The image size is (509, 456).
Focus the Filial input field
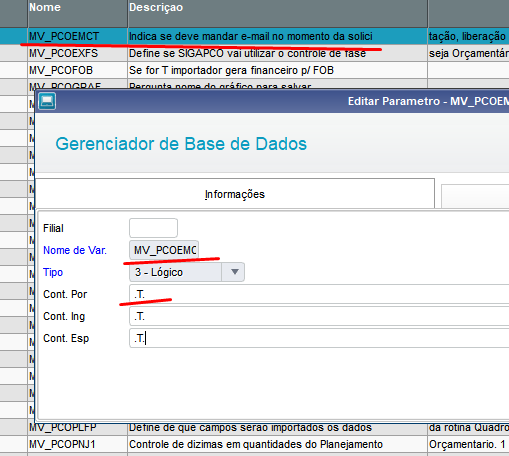(x=153, y=228)
